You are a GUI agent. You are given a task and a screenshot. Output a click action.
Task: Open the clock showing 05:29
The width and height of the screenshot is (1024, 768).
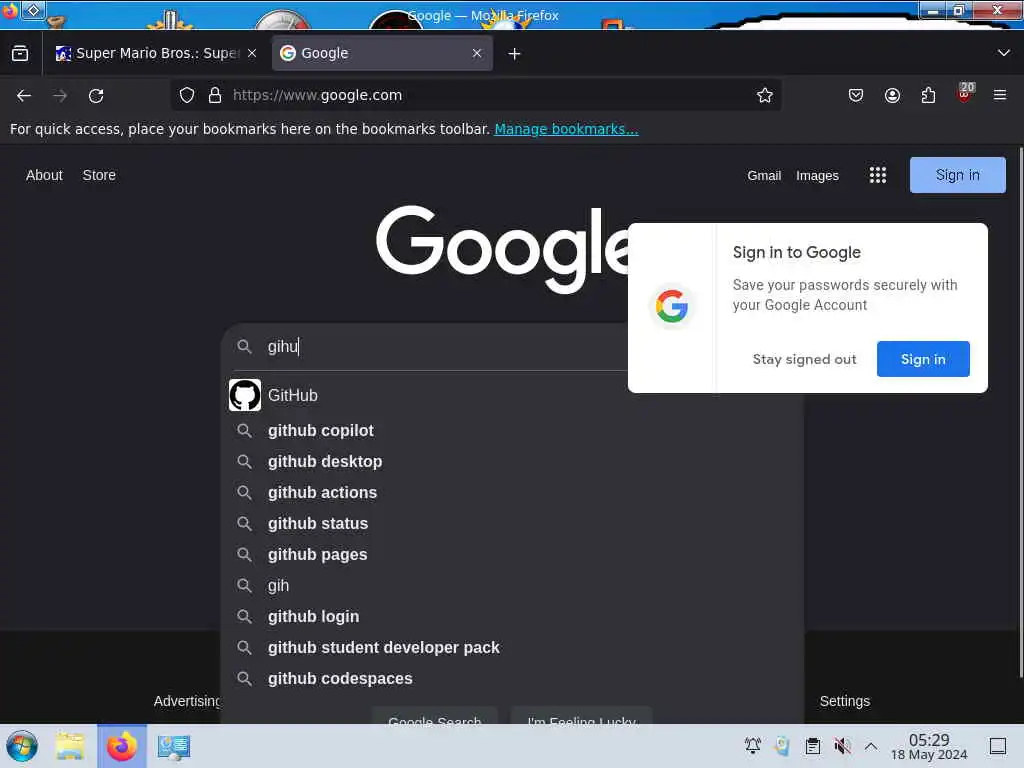pyautogui.click(x=929, y=746)
